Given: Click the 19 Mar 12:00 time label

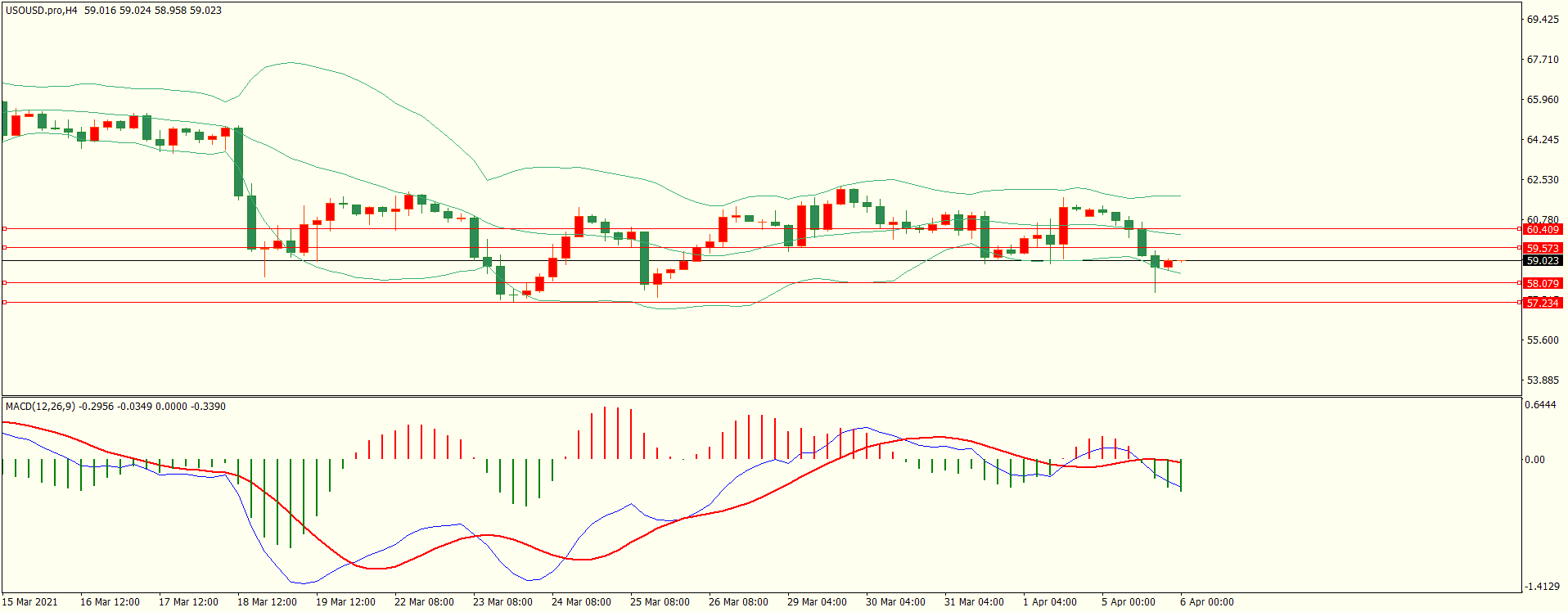Looking at the screenshot, I should click(x=345, y=602).
